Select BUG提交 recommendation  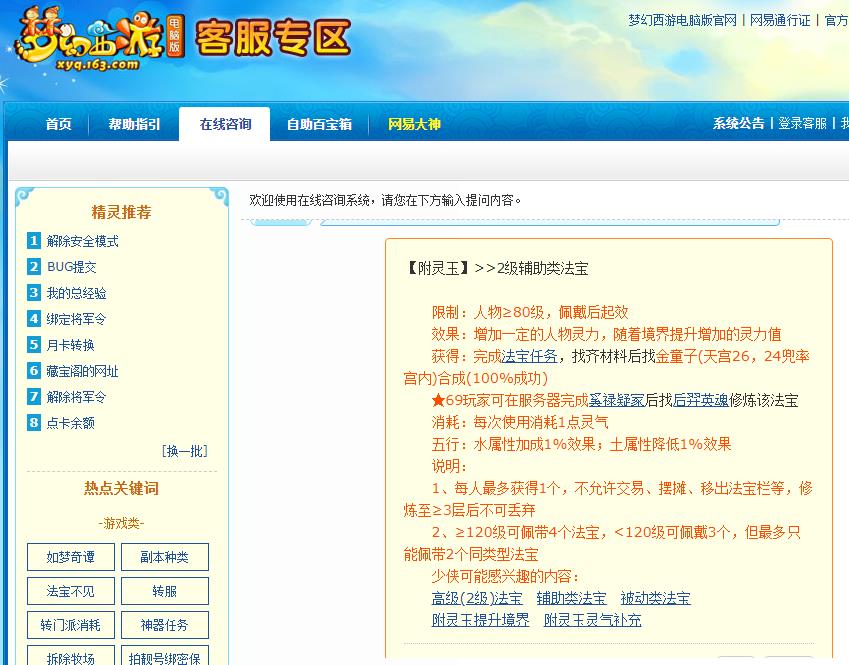71,267
